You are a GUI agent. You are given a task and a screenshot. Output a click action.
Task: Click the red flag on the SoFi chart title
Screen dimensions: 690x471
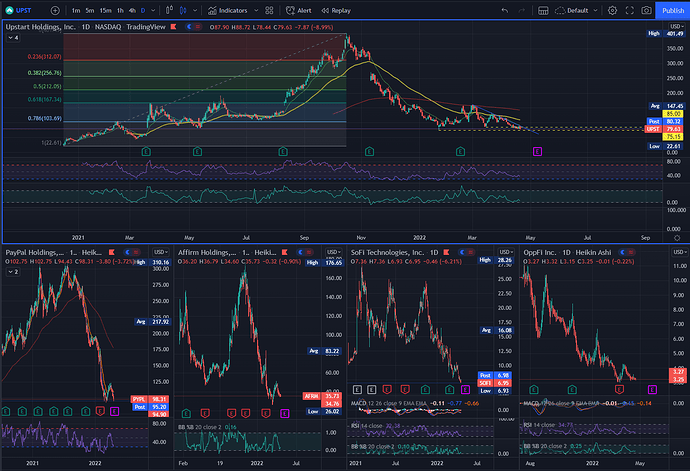(446, 252)
